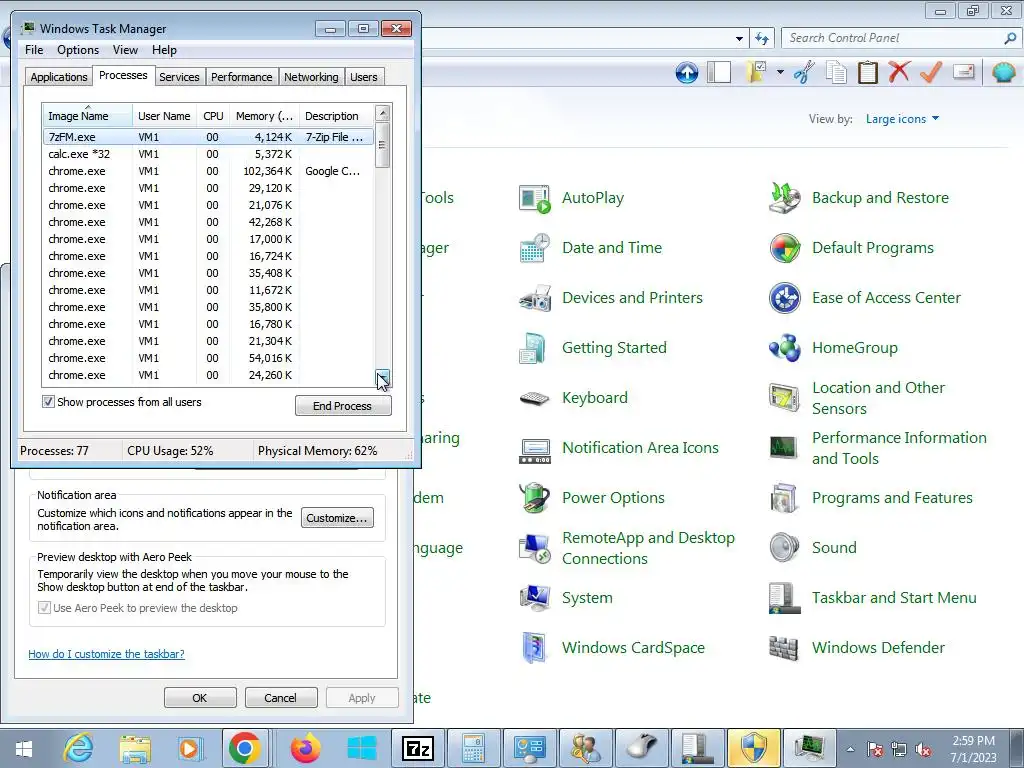Click the orange checkmark Properties icon
The height and width of the screenshot is (768, 1024).
(931, 72)
